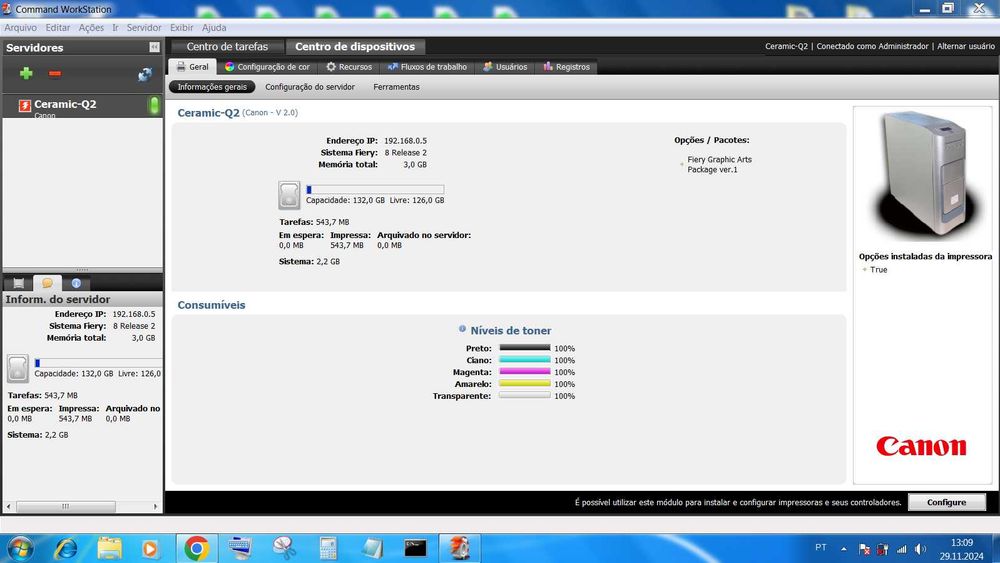Click the horizontal scrollbar in server info panel
The width and height of the screenshot is (1000, 563).
coord(82,506)
